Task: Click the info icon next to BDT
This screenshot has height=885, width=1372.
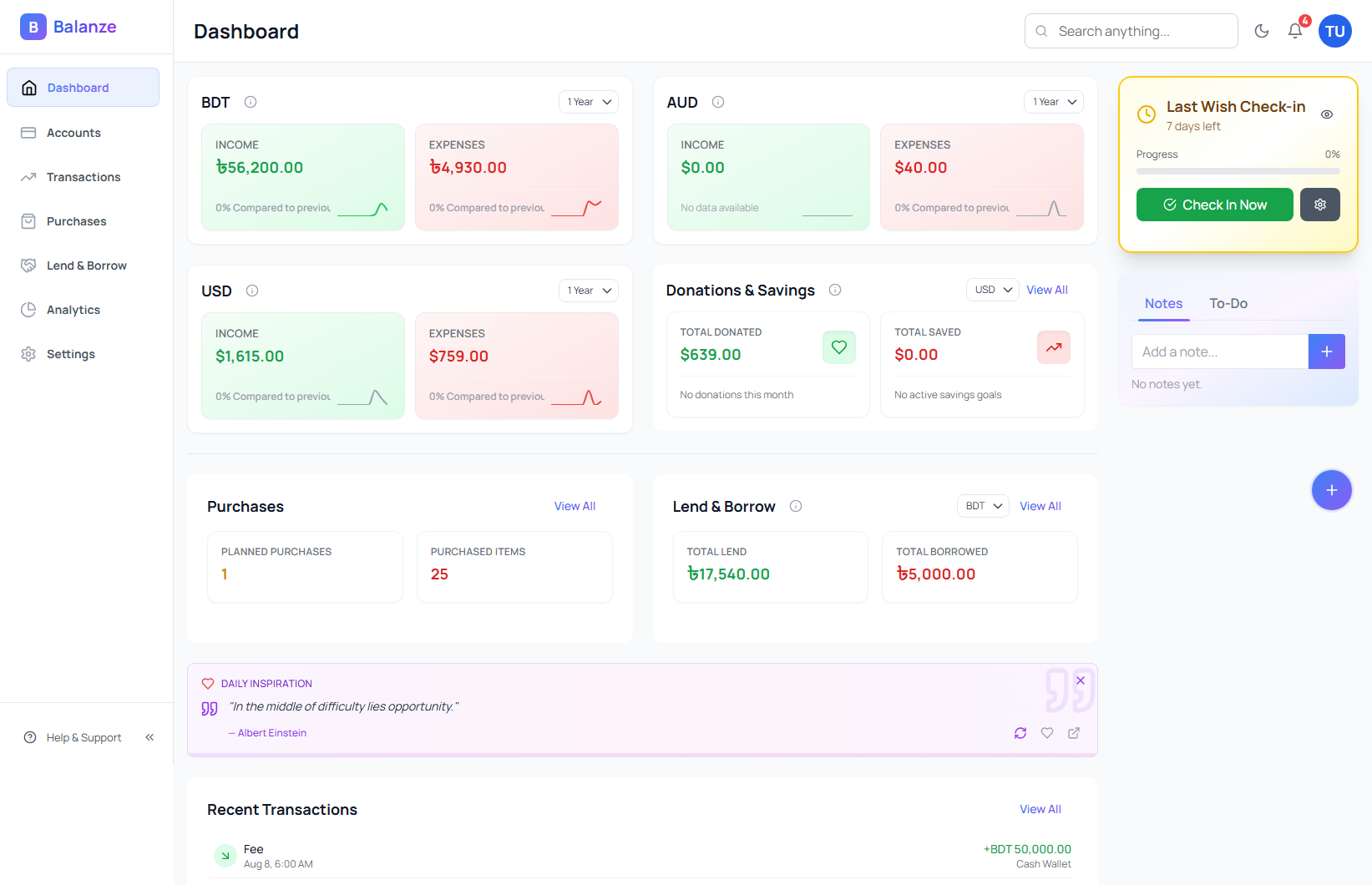Action: [251, 102]
